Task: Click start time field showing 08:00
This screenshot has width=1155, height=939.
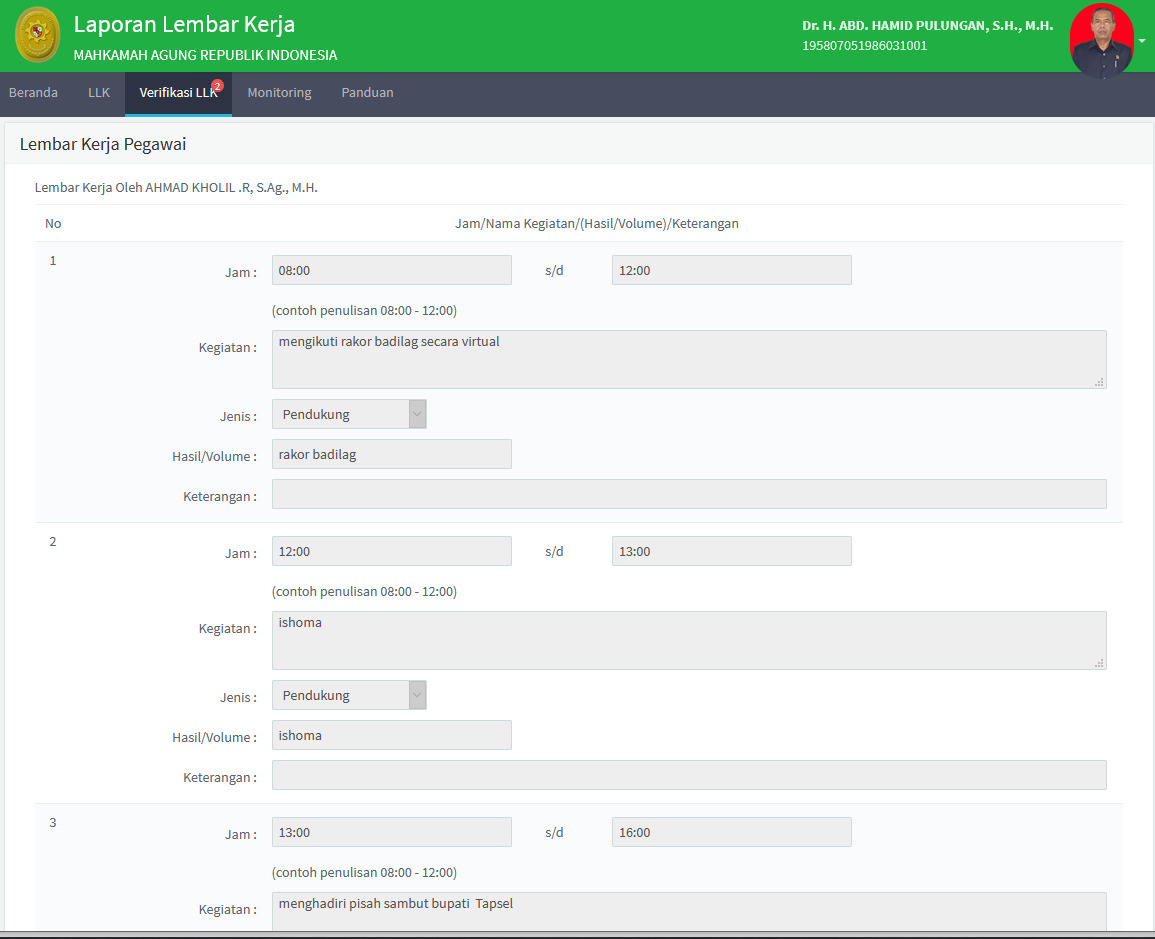Action: click(391, 270)
